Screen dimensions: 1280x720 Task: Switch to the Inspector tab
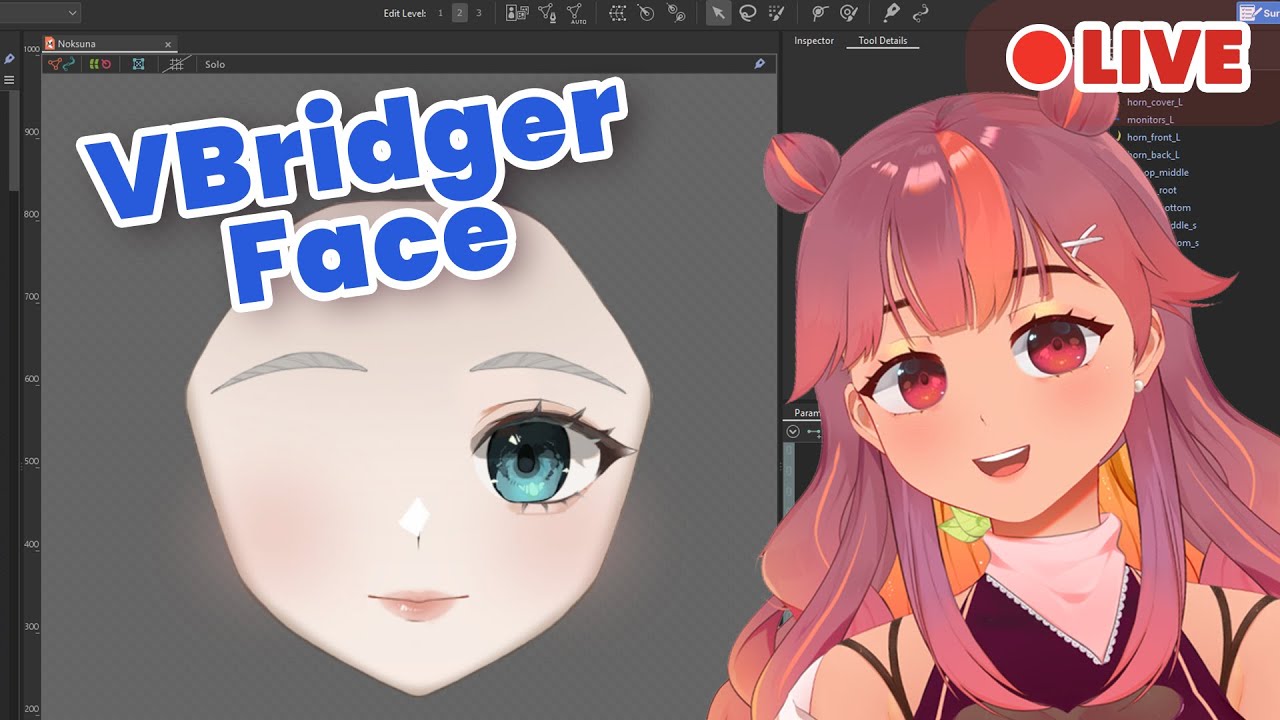814,41
